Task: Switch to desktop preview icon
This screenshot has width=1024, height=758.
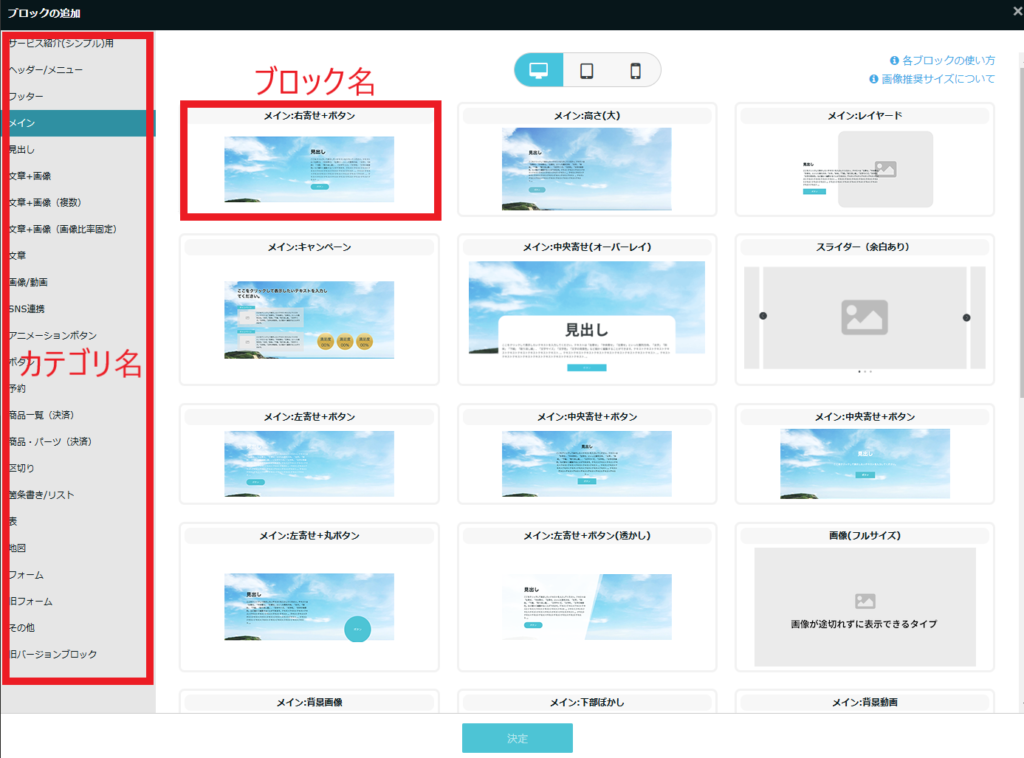Action: coord(539,70)
